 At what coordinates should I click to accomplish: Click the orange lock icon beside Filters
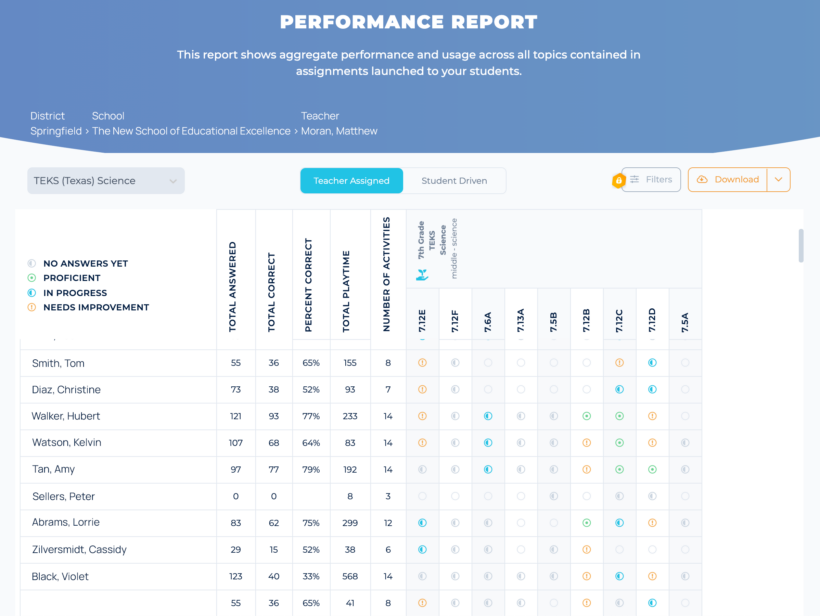click(x=619, y=181)
